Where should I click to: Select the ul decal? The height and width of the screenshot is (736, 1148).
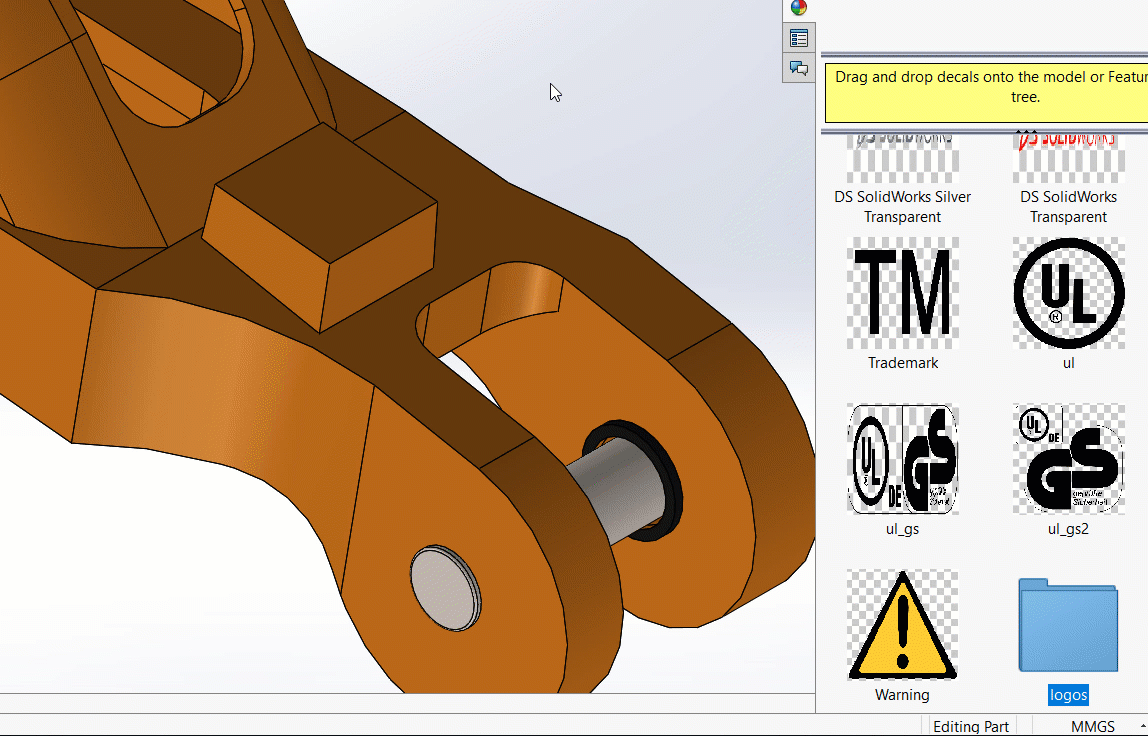point(1067,292)
